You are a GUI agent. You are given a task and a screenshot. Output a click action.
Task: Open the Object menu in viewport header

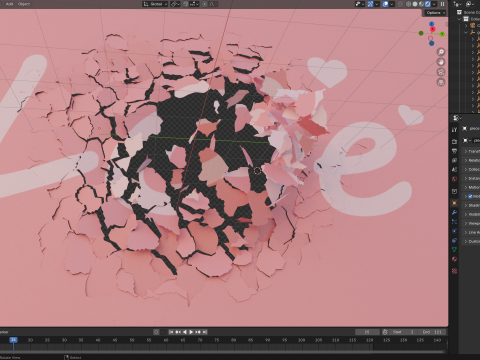[x=24, y=4]
